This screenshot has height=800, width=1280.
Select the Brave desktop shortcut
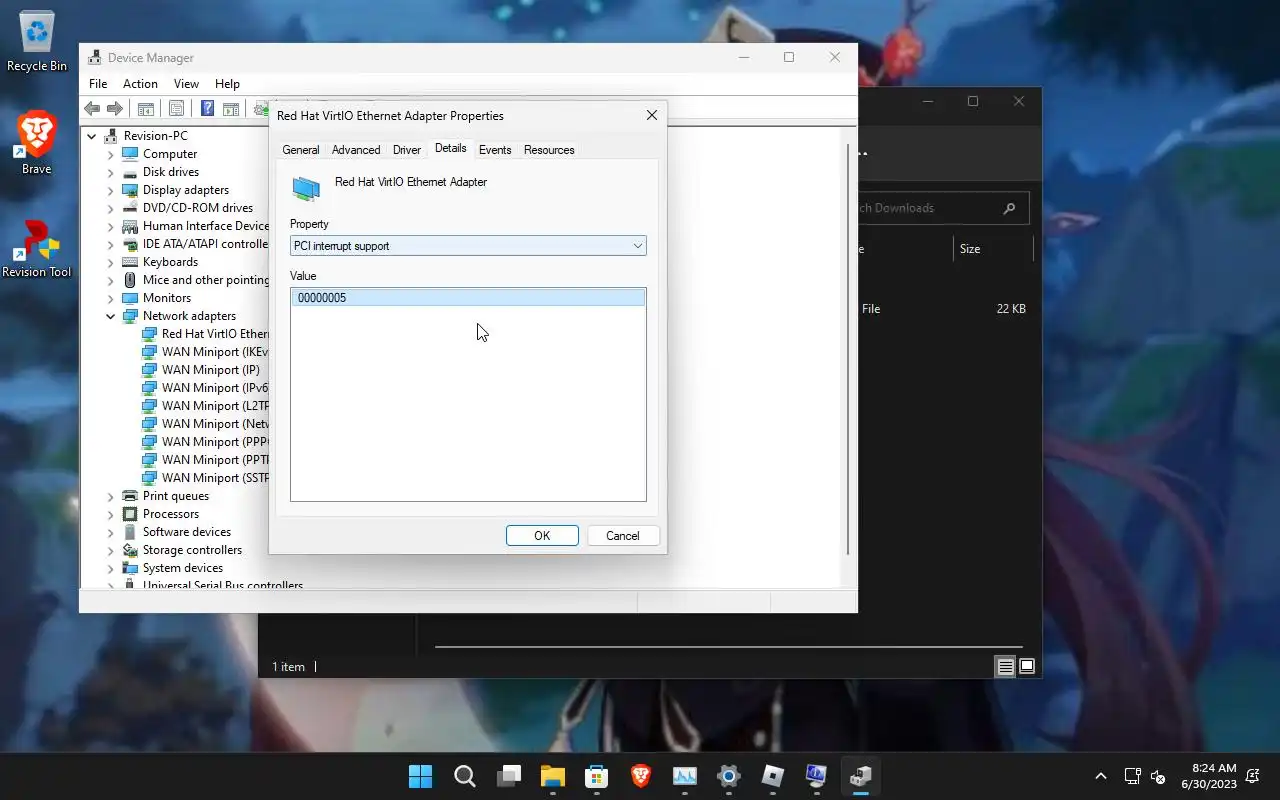click(x=37, y=143)
